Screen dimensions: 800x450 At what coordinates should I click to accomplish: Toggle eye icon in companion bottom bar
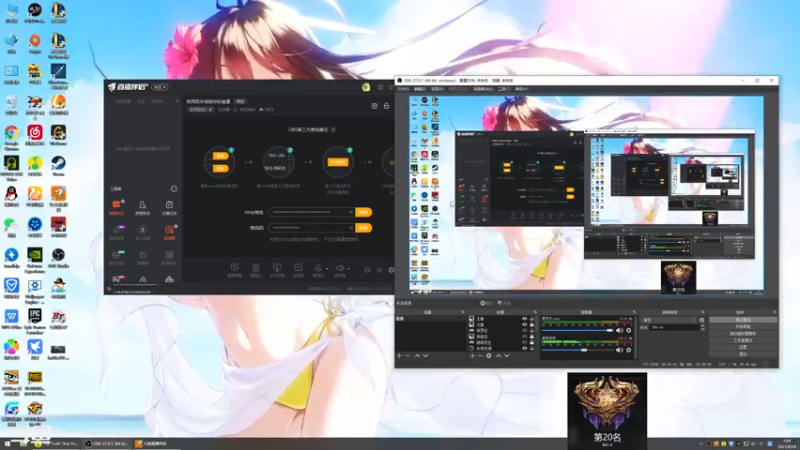[379, 270]
